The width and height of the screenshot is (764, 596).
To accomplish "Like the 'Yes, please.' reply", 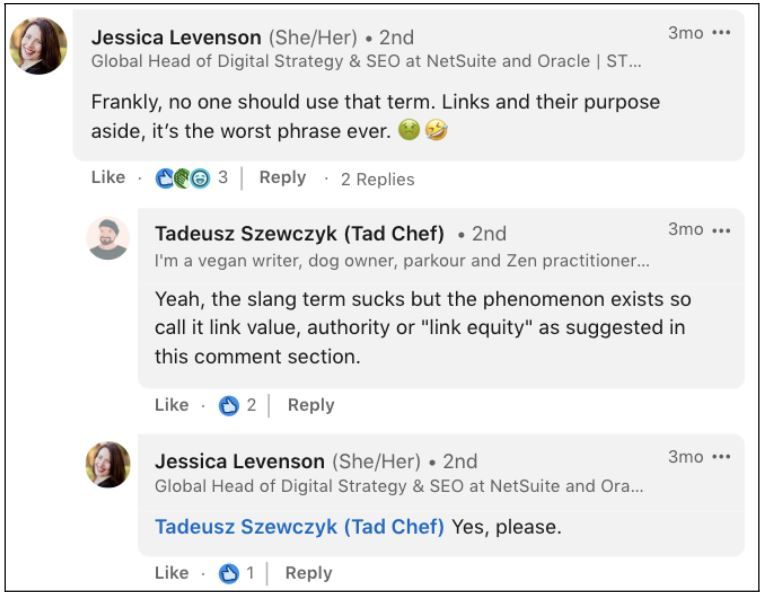I will (172, 573).
